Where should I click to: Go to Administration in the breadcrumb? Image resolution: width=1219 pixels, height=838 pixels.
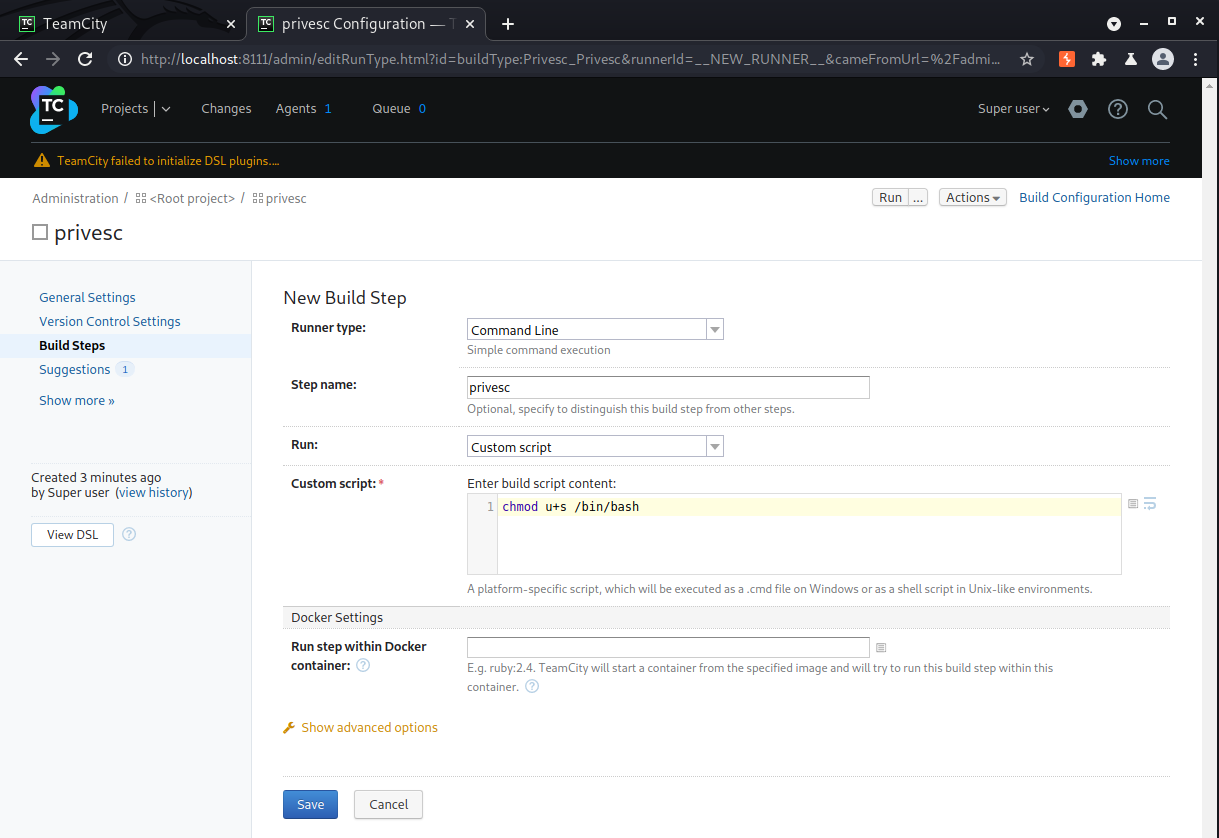click(75, 199)
